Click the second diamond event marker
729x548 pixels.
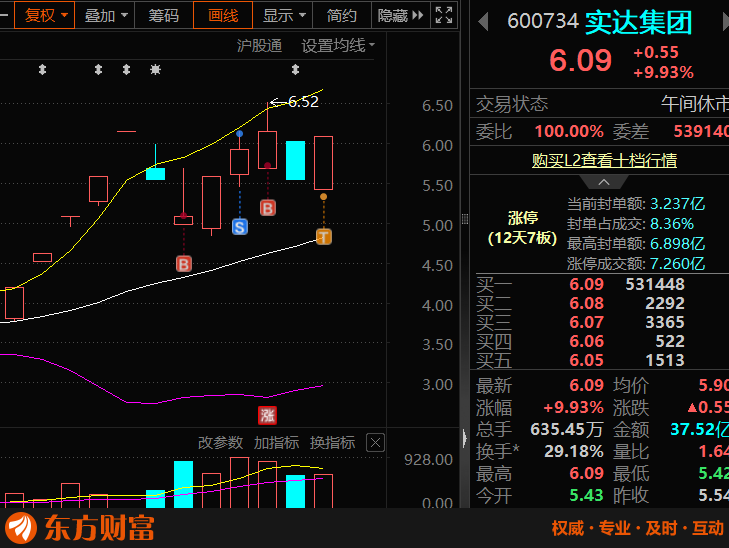point(98,70)
